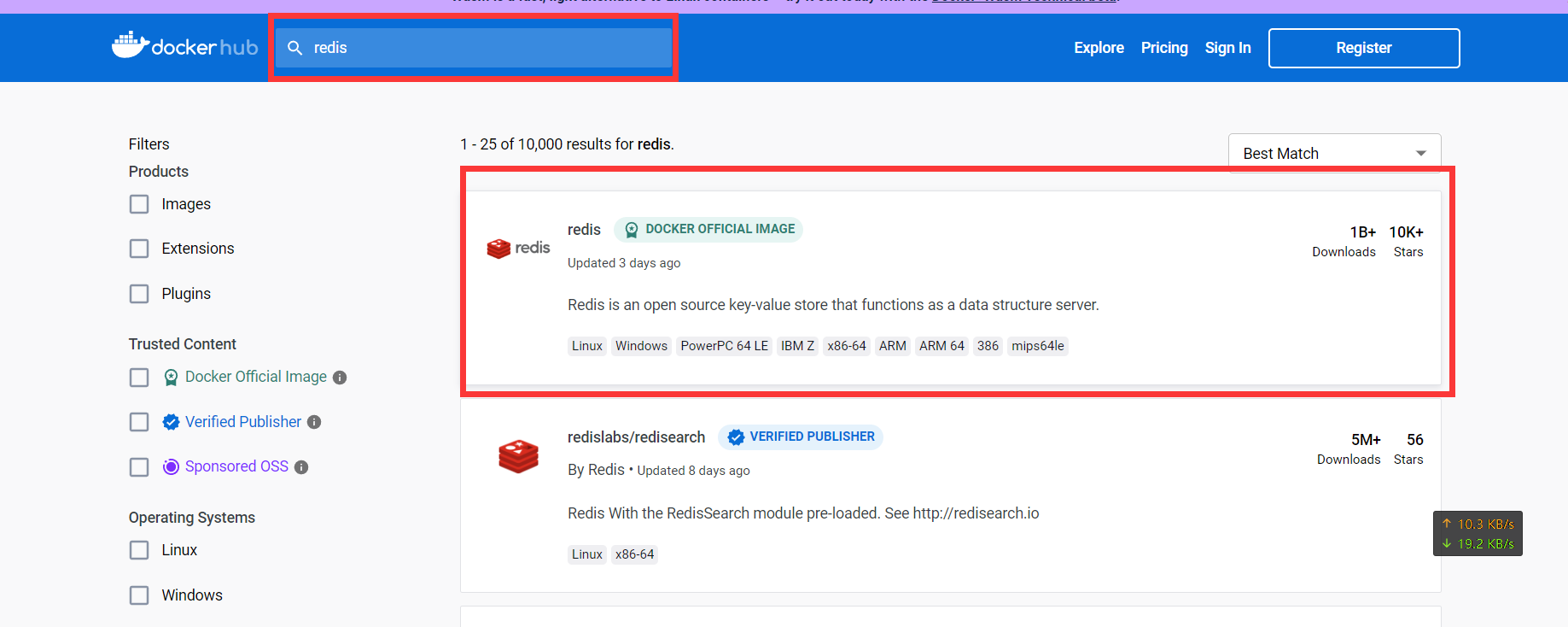
Task: Click the redisearch red cube logo
Action: 518,456
